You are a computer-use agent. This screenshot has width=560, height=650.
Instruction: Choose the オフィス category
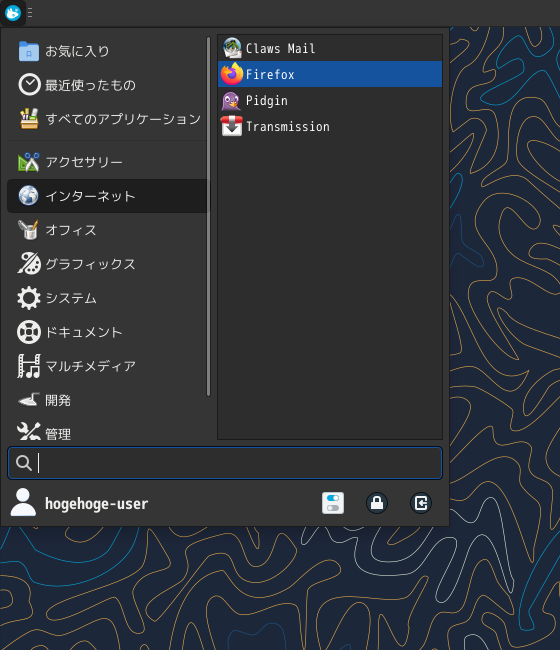(x=107, y=230)
